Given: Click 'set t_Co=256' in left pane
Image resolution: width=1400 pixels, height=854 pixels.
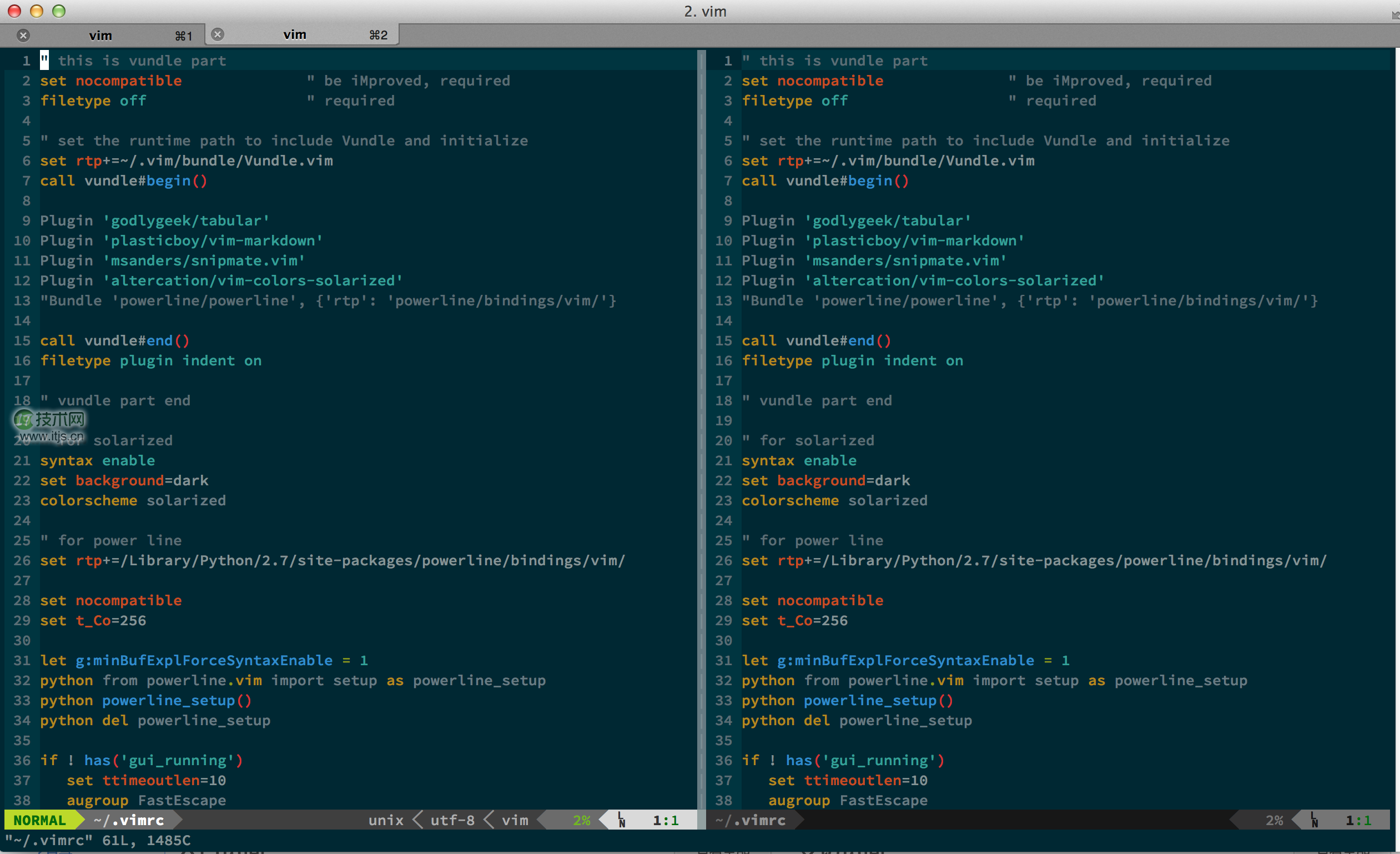Looking at the screenshot, I should (x=93, y=620).
